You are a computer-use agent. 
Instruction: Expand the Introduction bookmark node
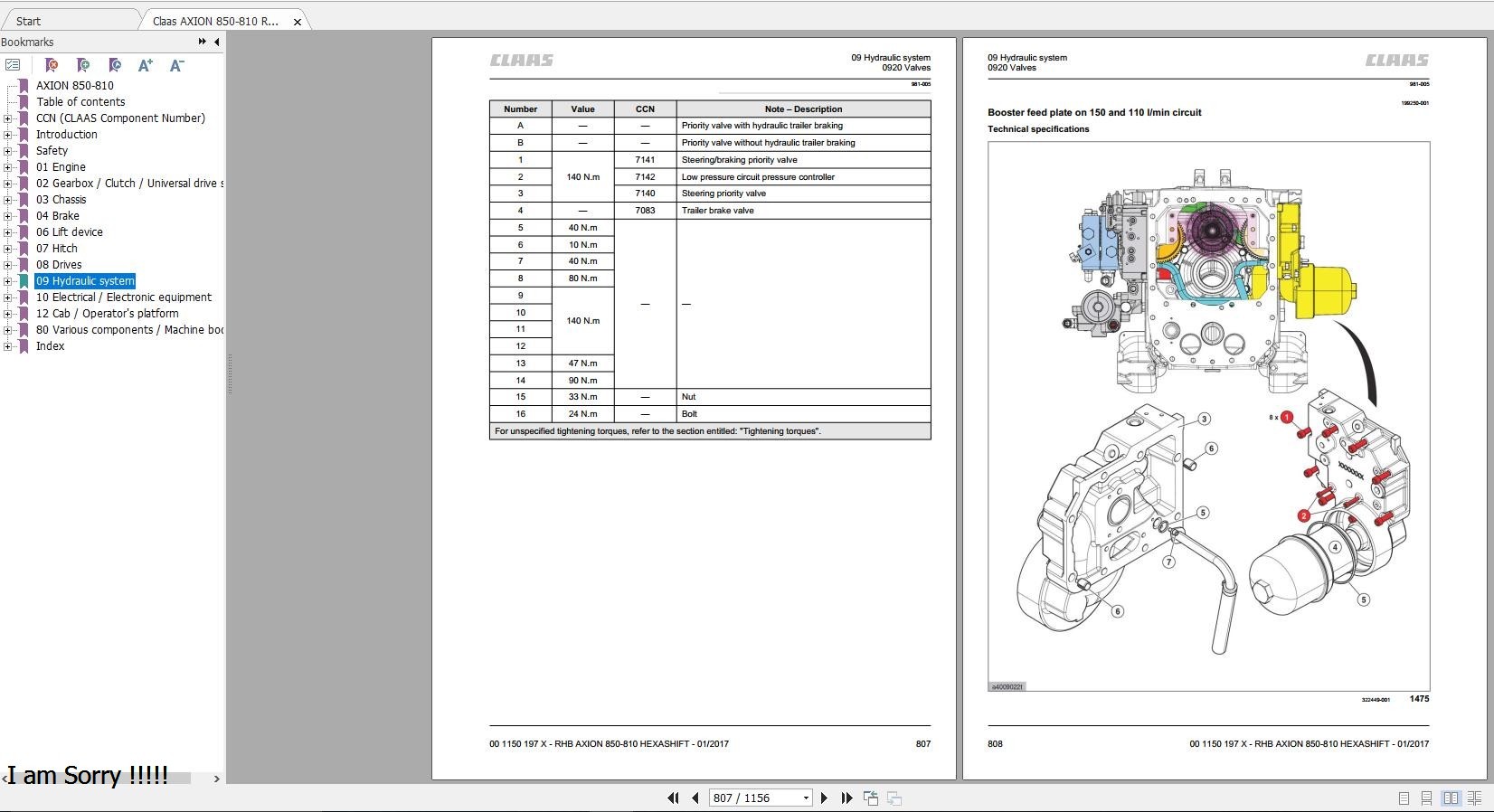[x=7, y=135]
